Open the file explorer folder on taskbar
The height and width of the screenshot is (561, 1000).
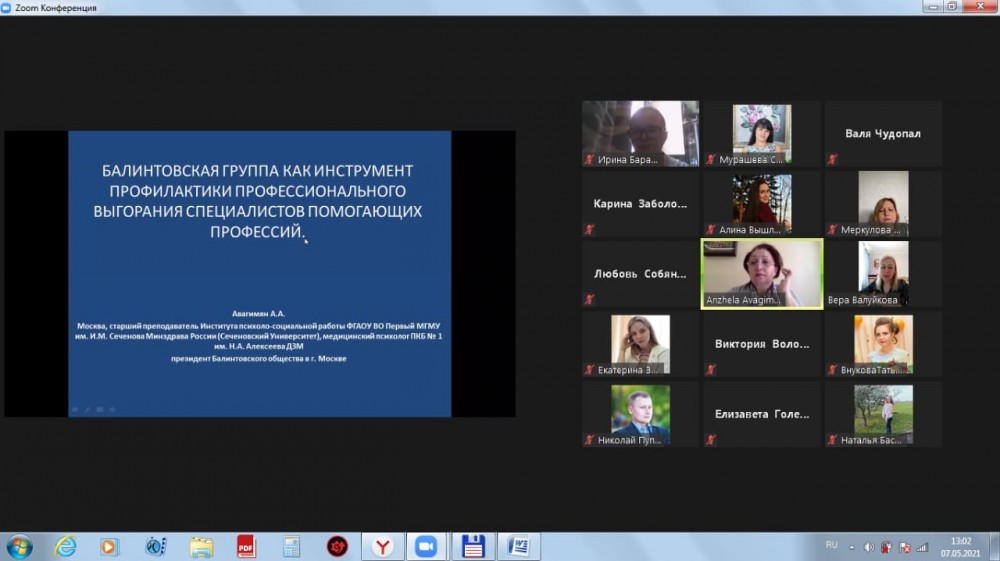201,546
